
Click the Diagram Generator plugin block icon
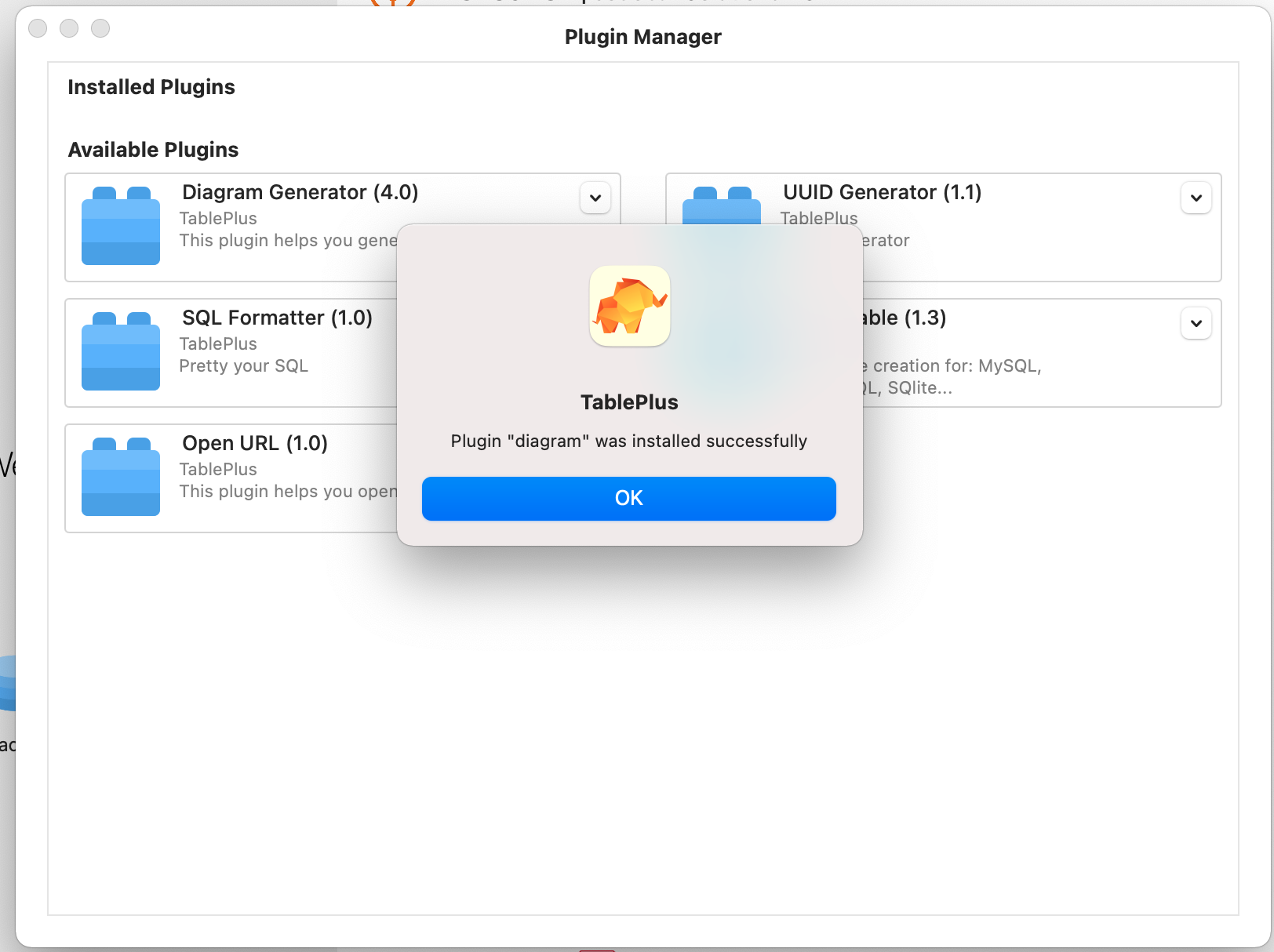[121, 226]
